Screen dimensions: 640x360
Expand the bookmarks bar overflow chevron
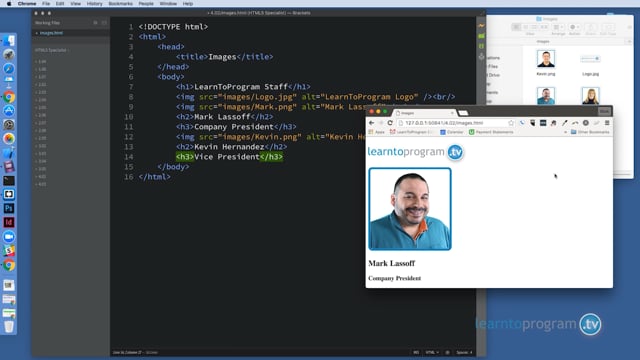tap(565, 132)
